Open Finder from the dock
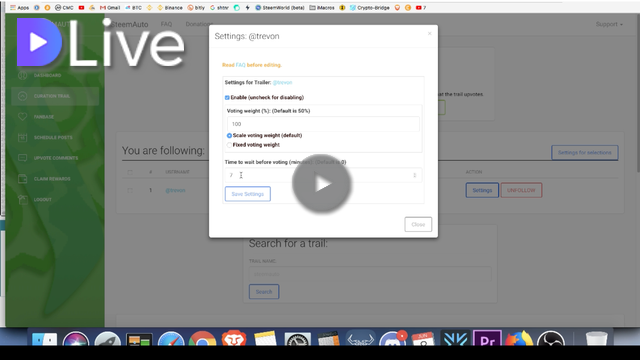The width and height of the screenshot is (640, 360). click(44, 339)
